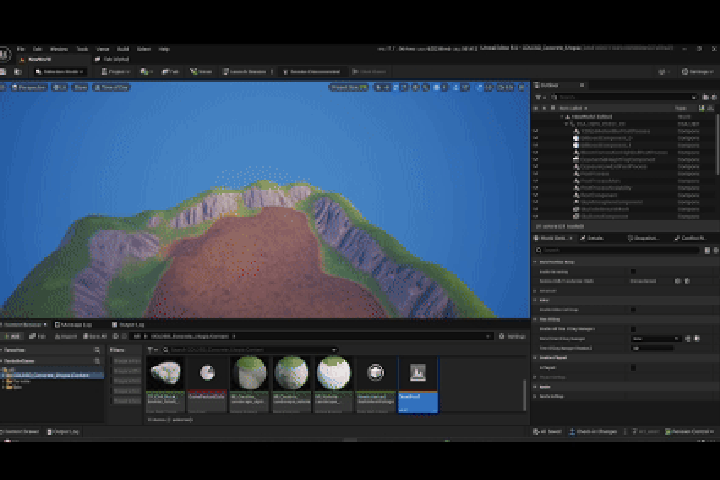Open the File menu

(x=21, y=49)
